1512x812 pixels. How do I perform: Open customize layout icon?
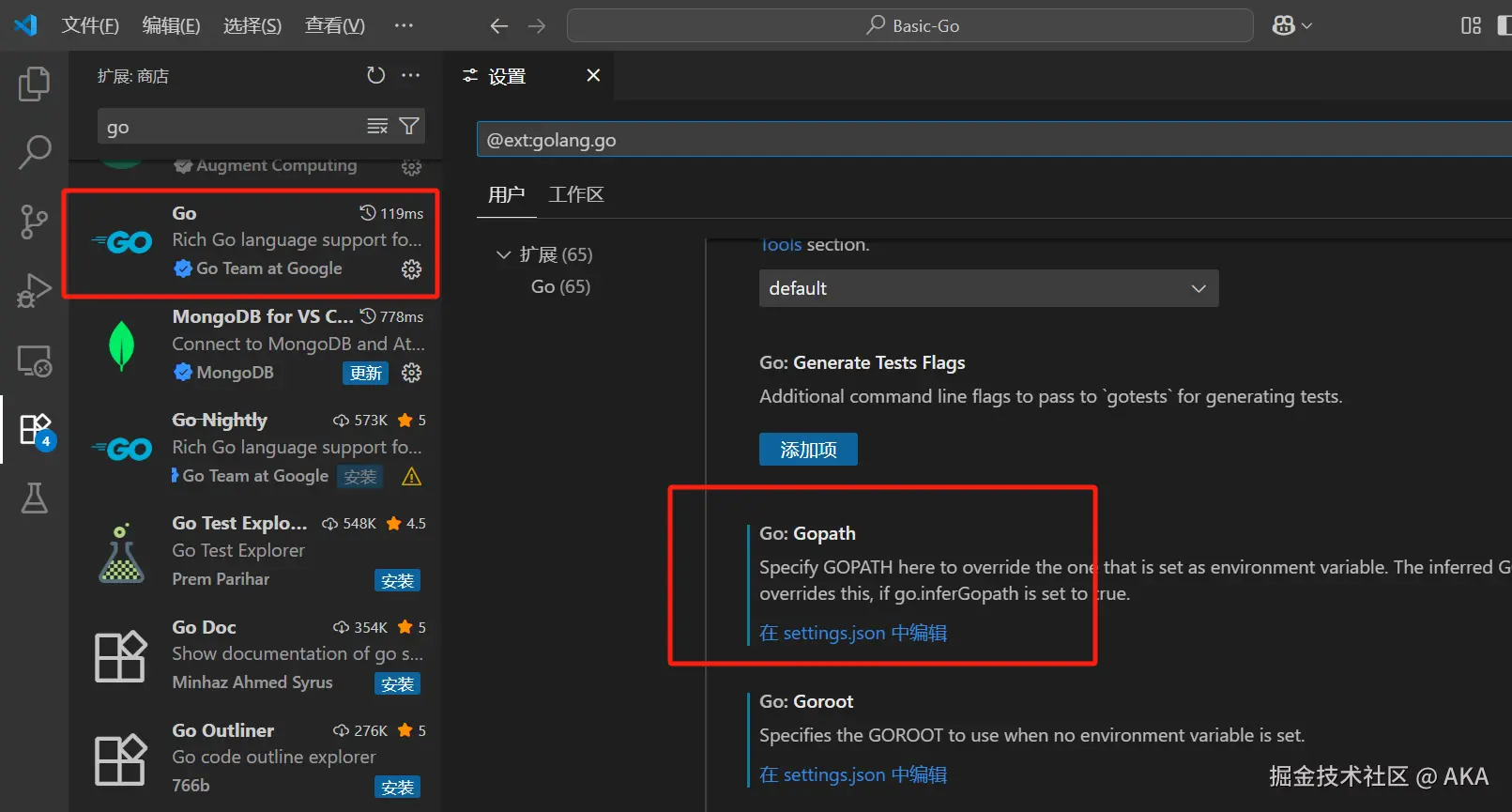click(x=1471, y=25)
